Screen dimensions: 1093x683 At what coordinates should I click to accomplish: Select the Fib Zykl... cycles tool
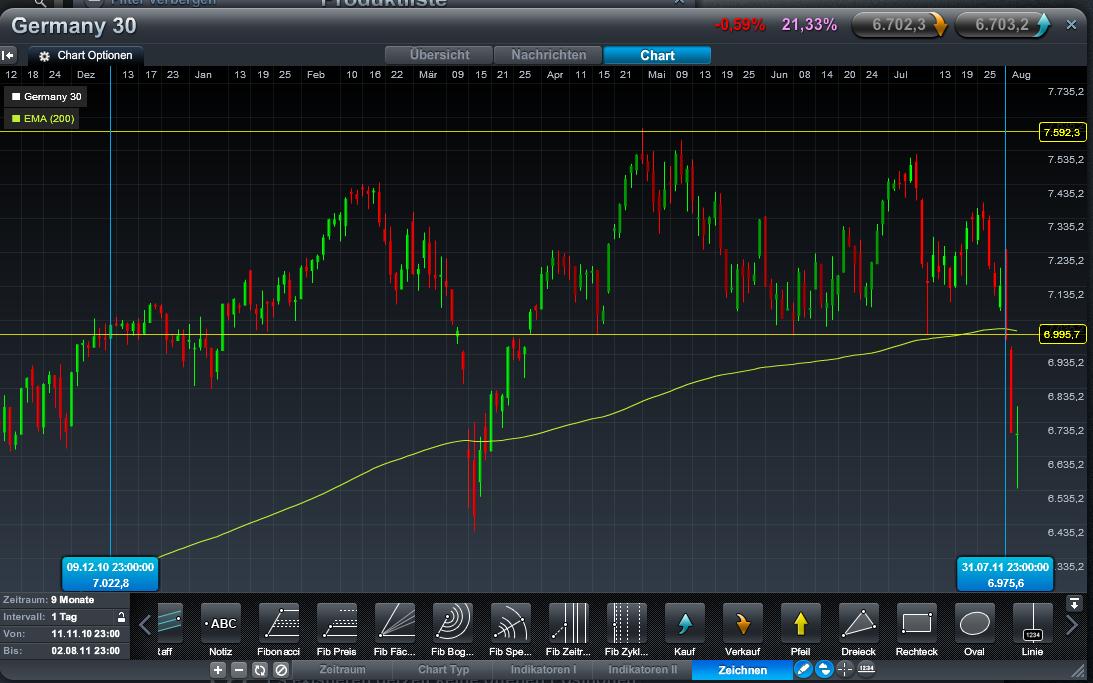click(x=626, y=630)
